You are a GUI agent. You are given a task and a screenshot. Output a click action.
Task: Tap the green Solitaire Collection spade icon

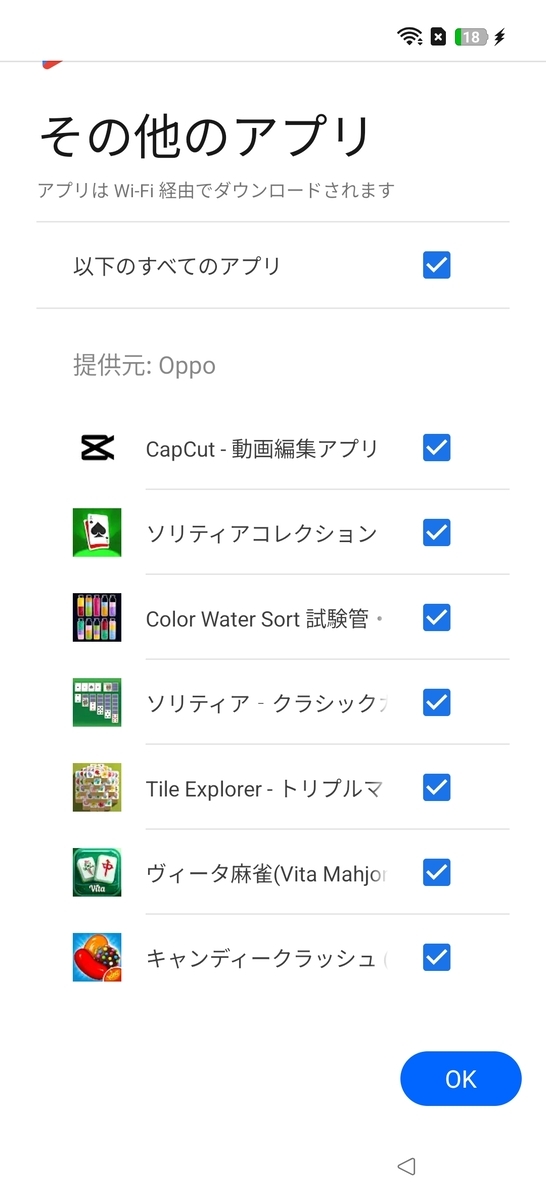point(97,533)
